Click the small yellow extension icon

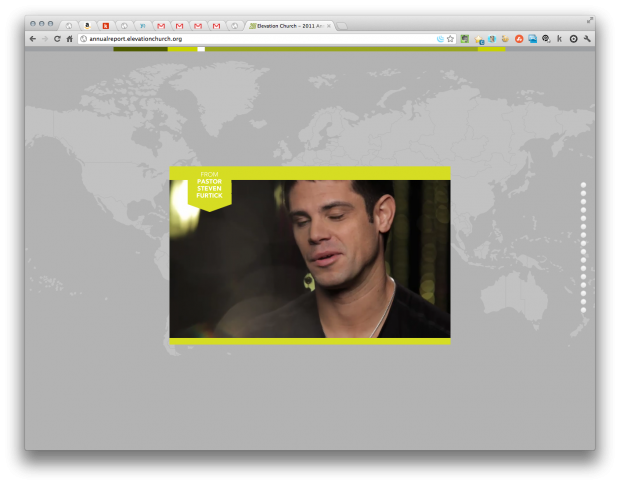(505, 39)
